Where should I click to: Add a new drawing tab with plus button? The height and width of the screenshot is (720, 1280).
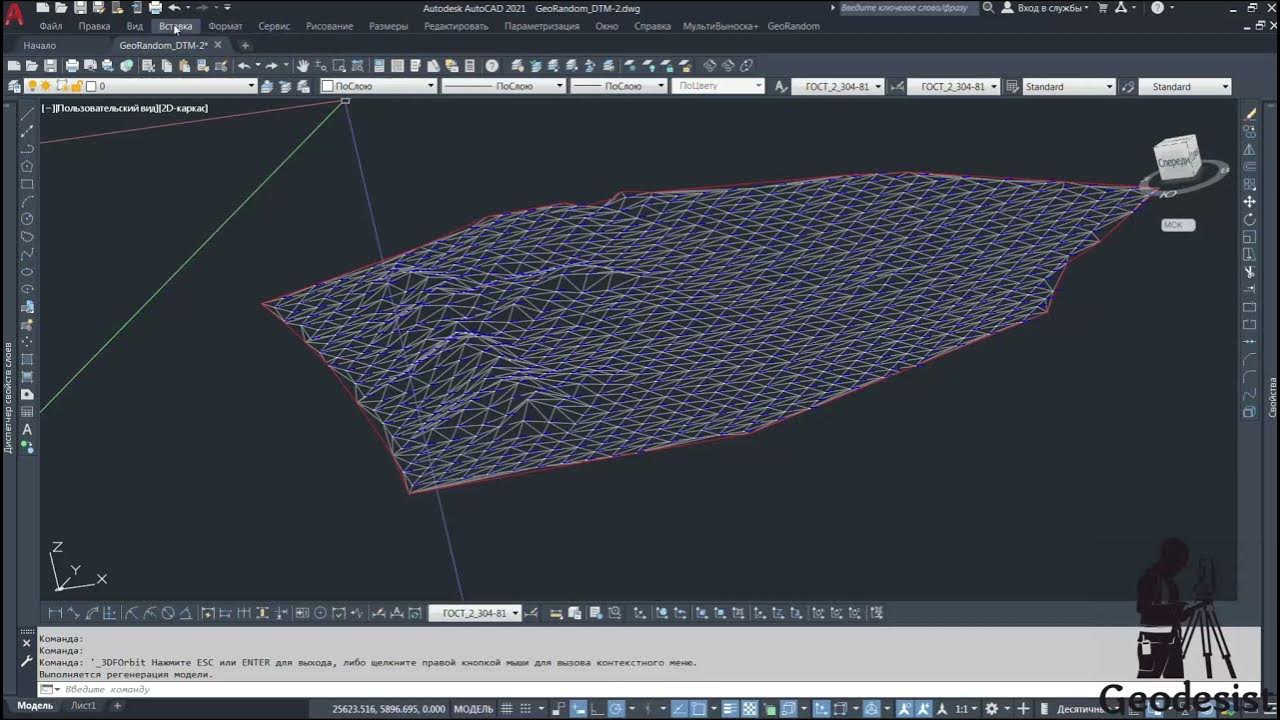click(x=245, y=45)
